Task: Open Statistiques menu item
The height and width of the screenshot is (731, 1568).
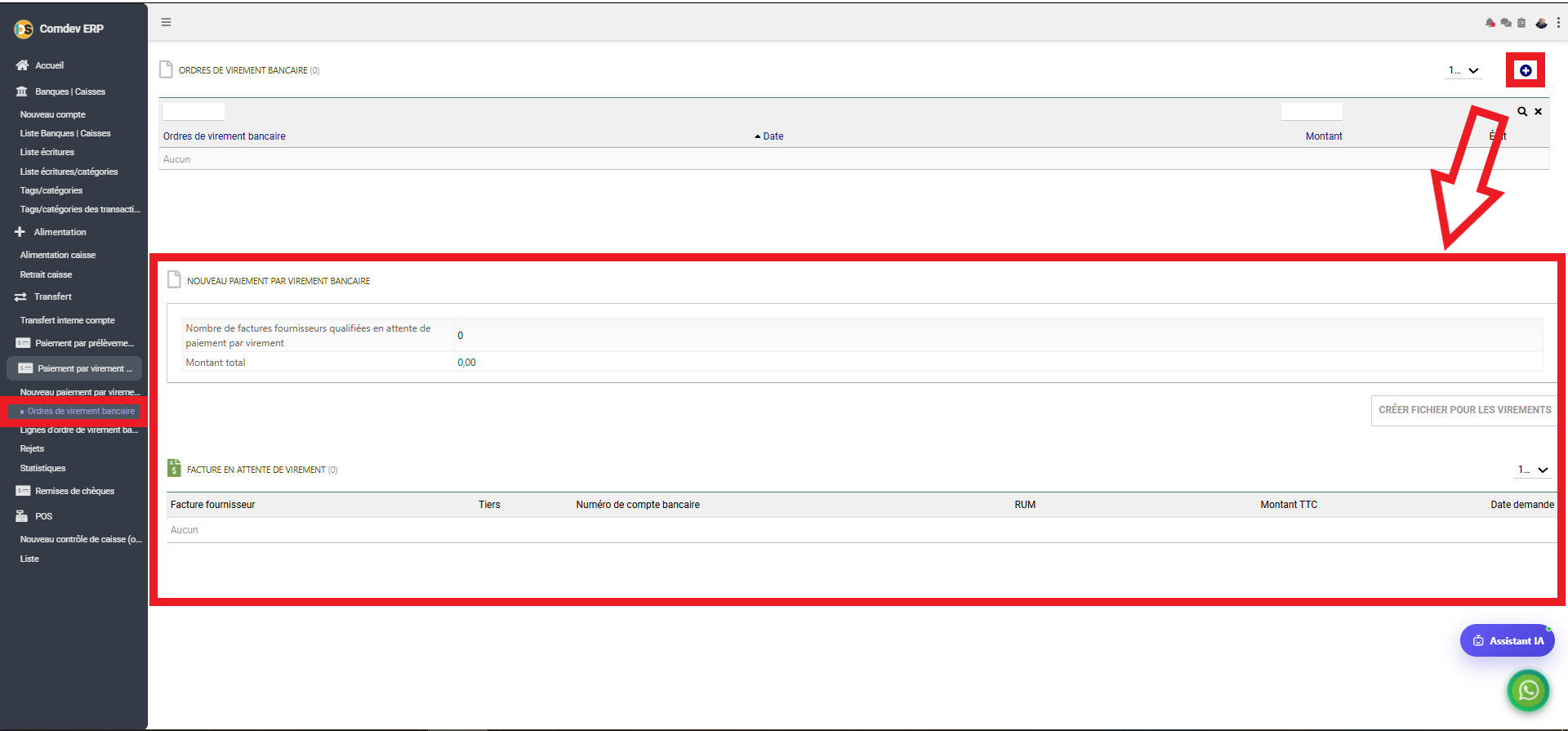Action: (43, 468)
